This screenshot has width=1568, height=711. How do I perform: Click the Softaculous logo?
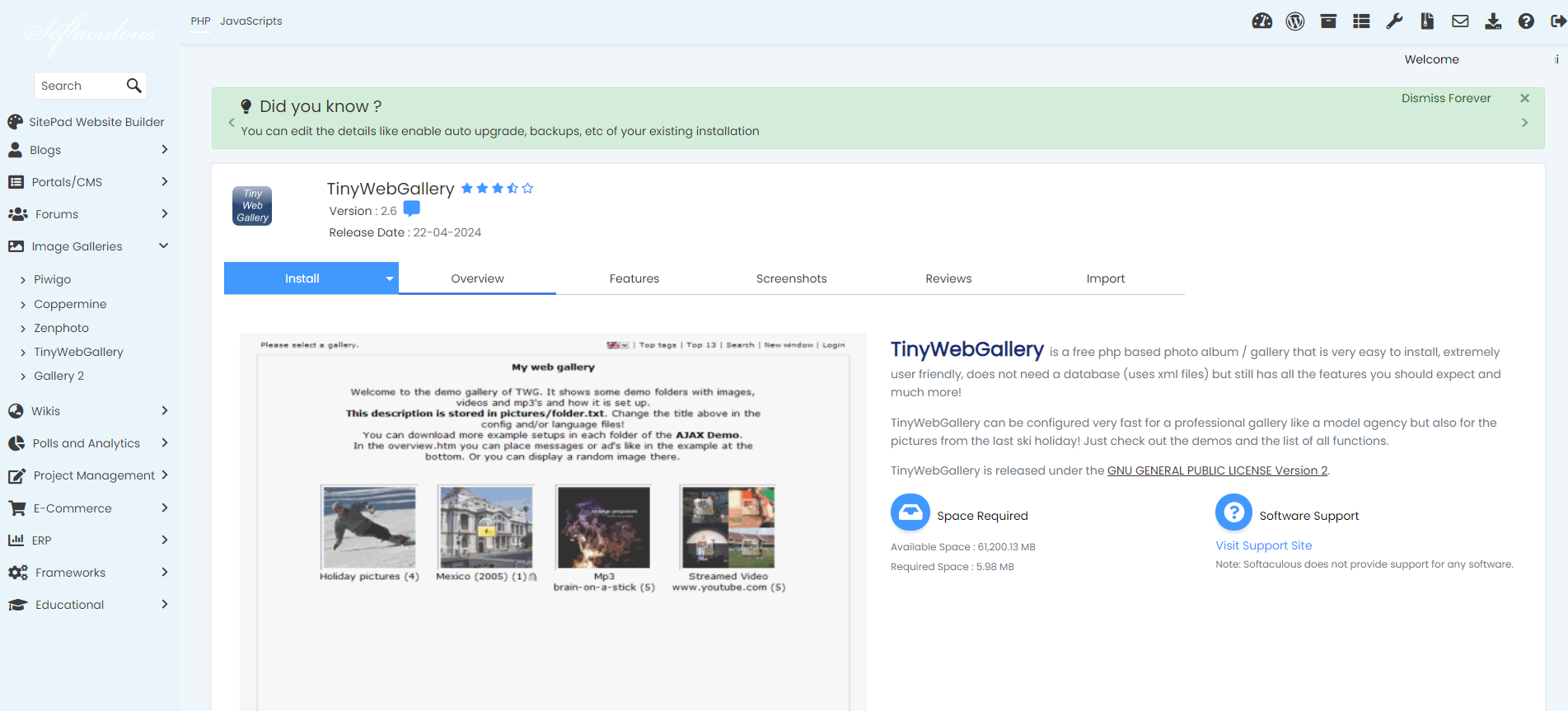(x=91, y=33)
